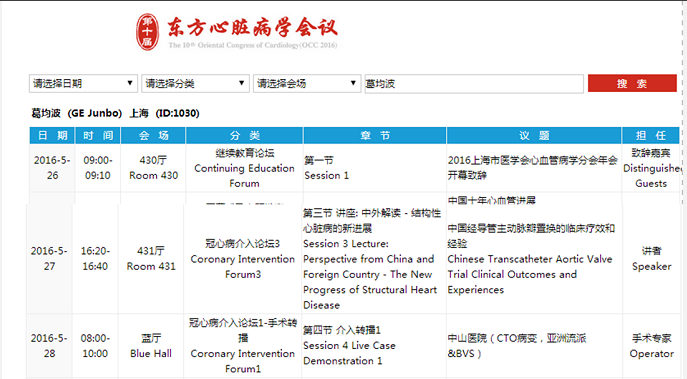
Task: Select the 蓝厅 Blue Hall cell
Action: tap(151, 346)
